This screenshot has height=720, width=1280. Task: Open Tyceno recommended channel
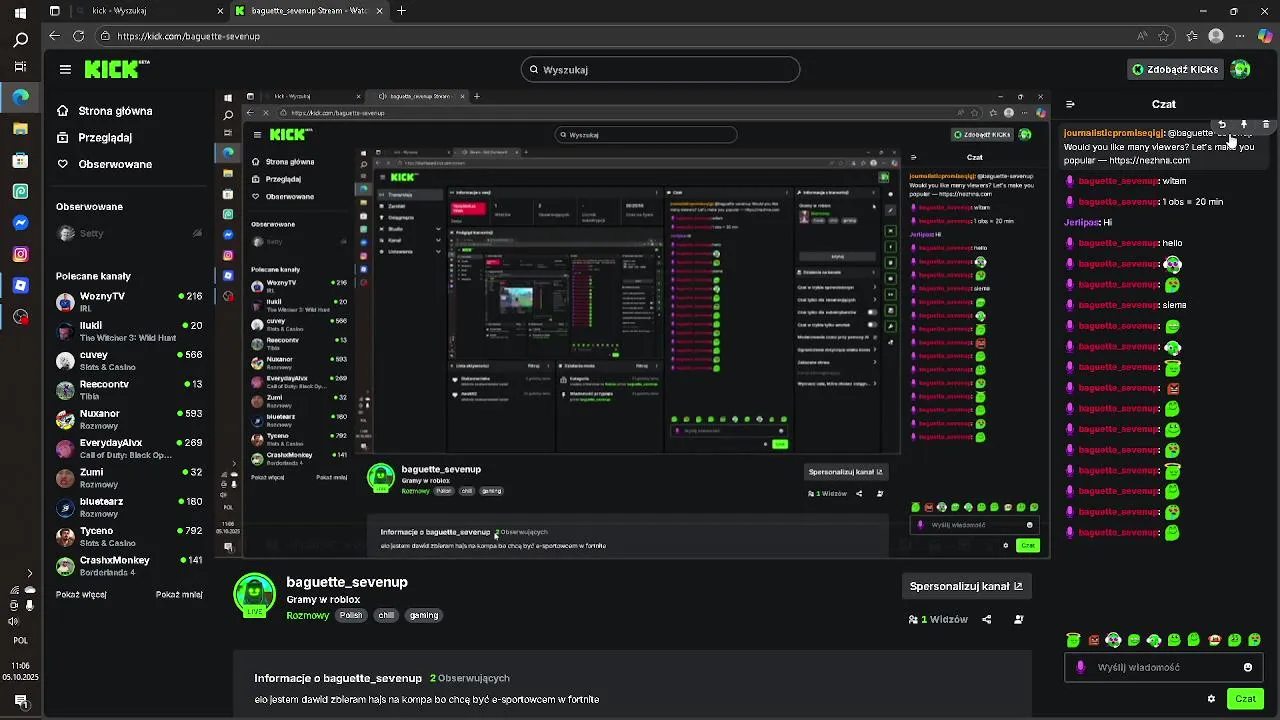130,536
